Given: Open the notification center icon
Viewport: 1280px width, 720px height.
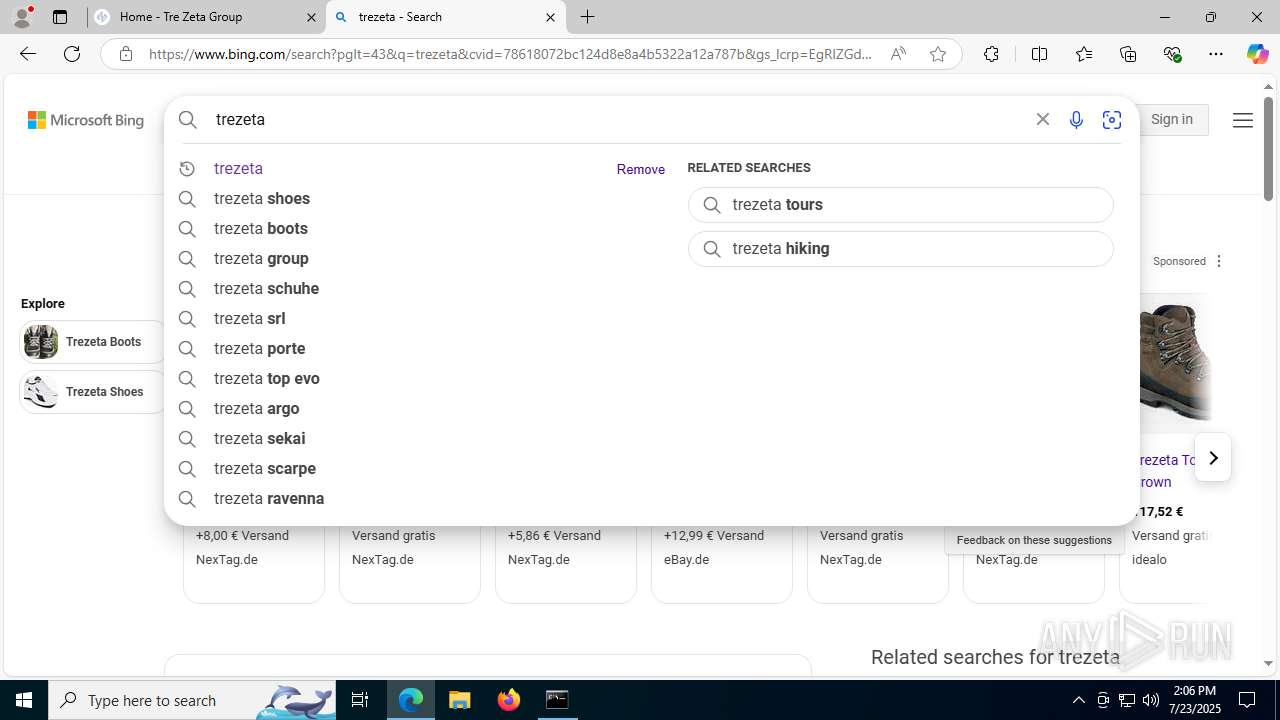Looking at the screenshot, I should (x=1247, y=700).
